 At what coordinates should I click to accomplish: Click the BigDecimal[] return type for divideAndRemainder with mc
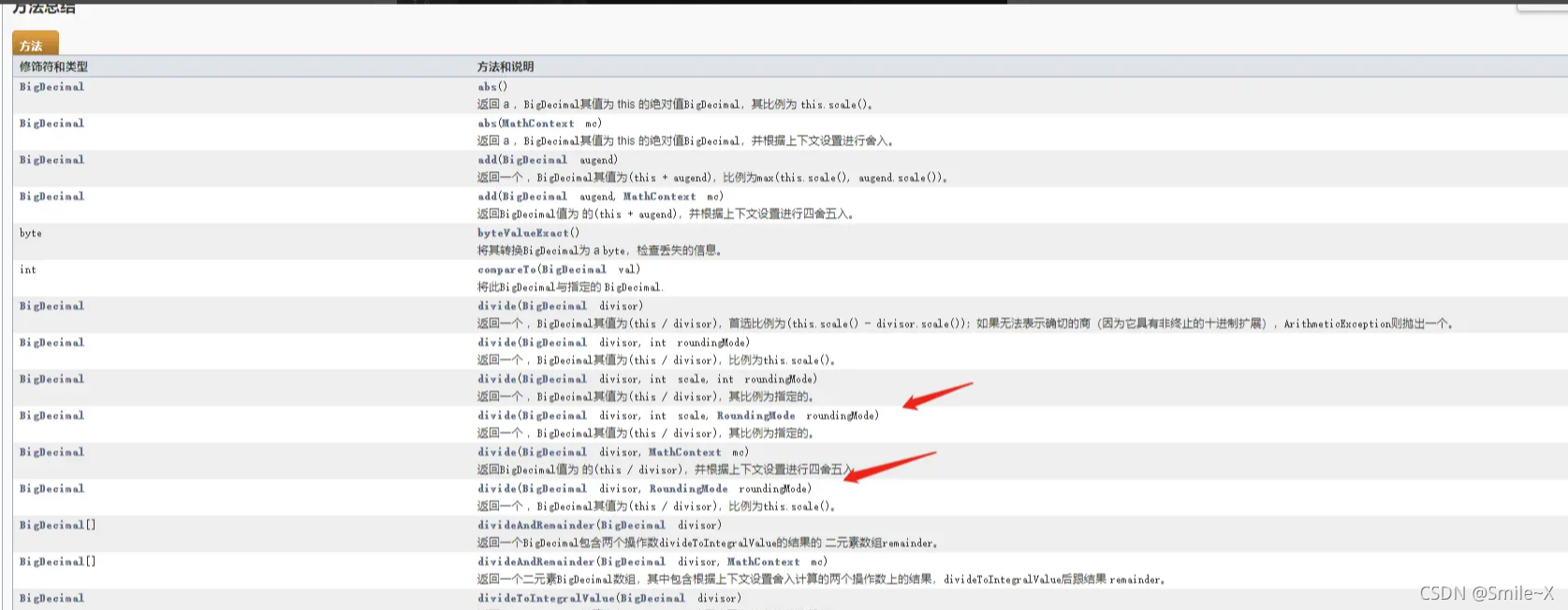click(x=58, y=560)
